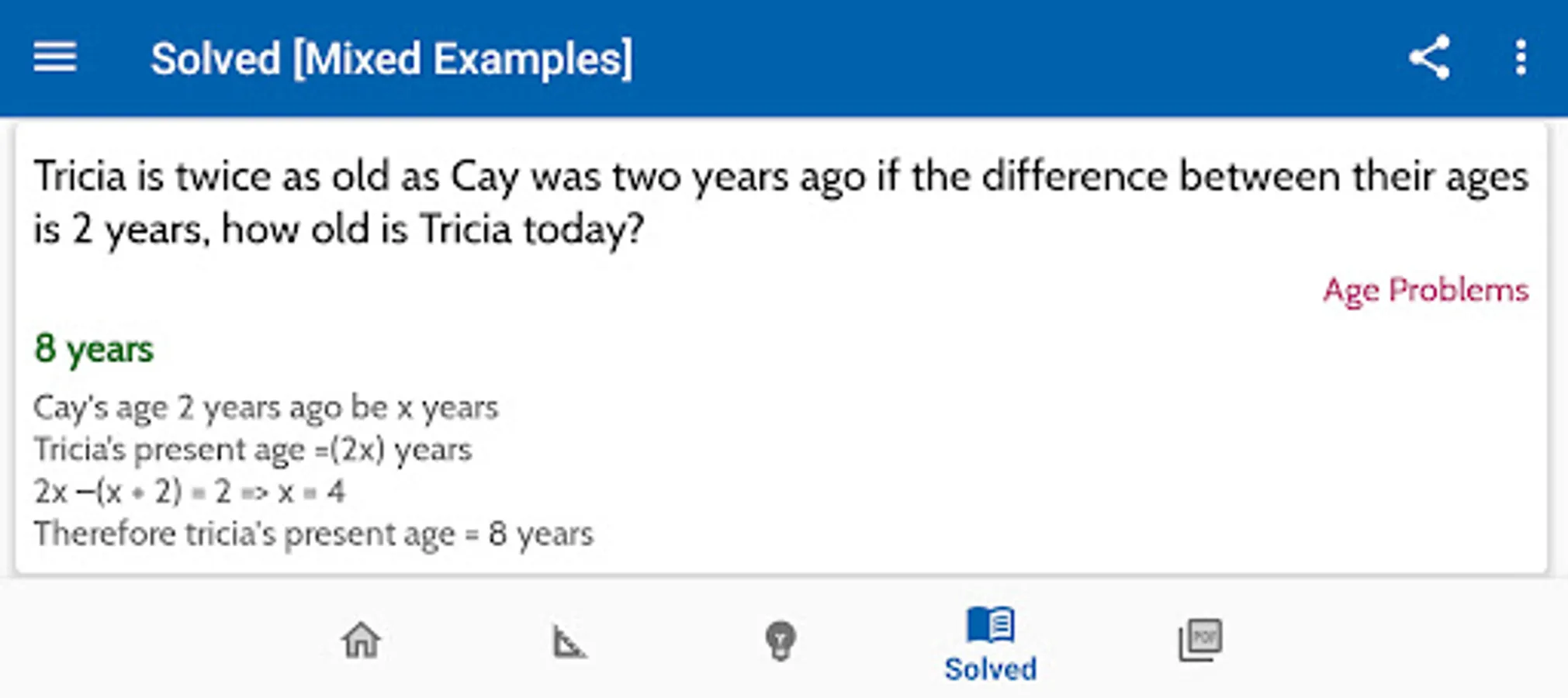This screenshot has width=1568, height=698.
Task: Select the "Tricia's present age =(2x) years" line
Action: (x=253, y=450)
